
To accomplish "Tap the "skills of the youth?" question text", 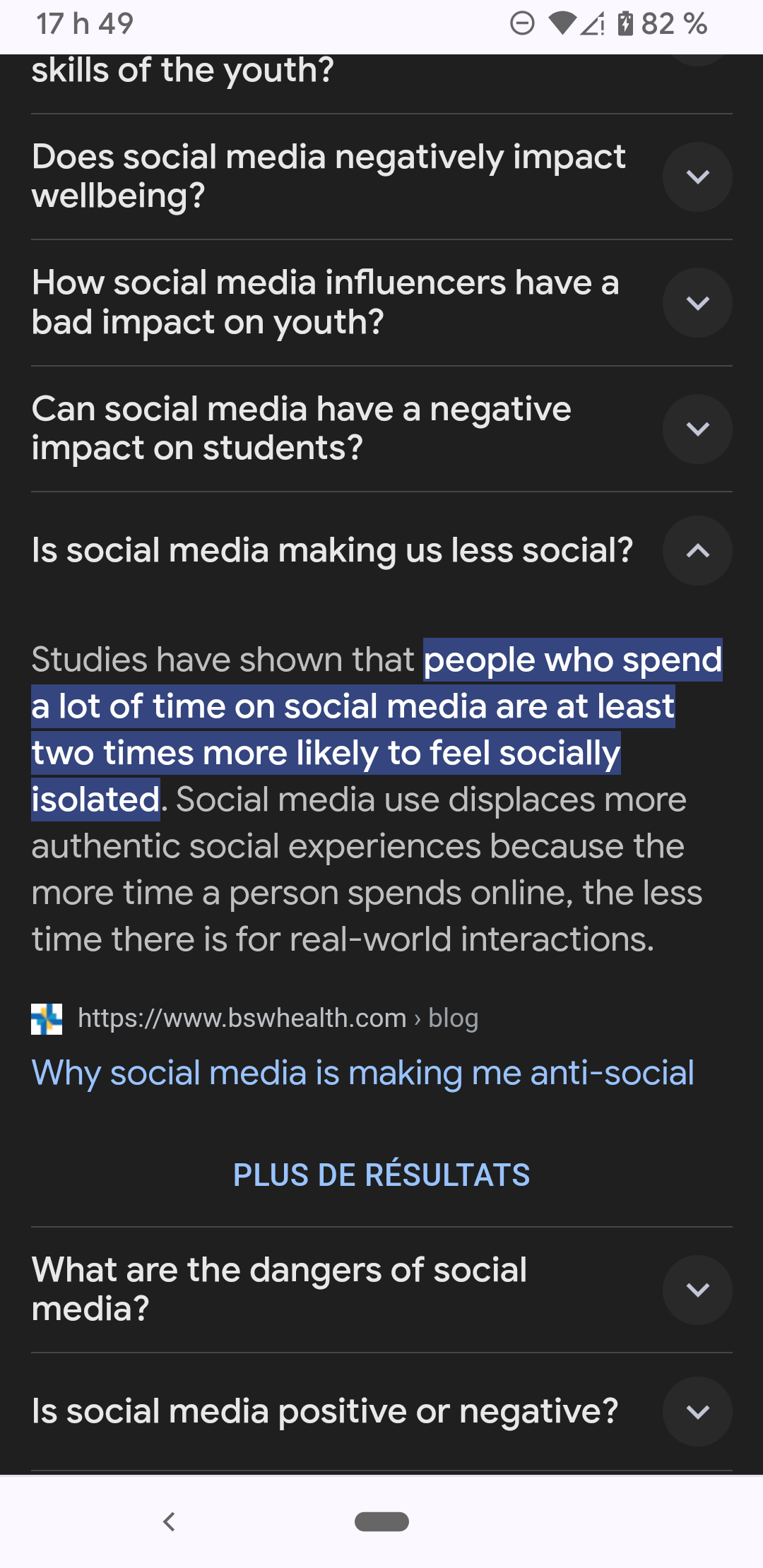I will click(x=182, y=71).
